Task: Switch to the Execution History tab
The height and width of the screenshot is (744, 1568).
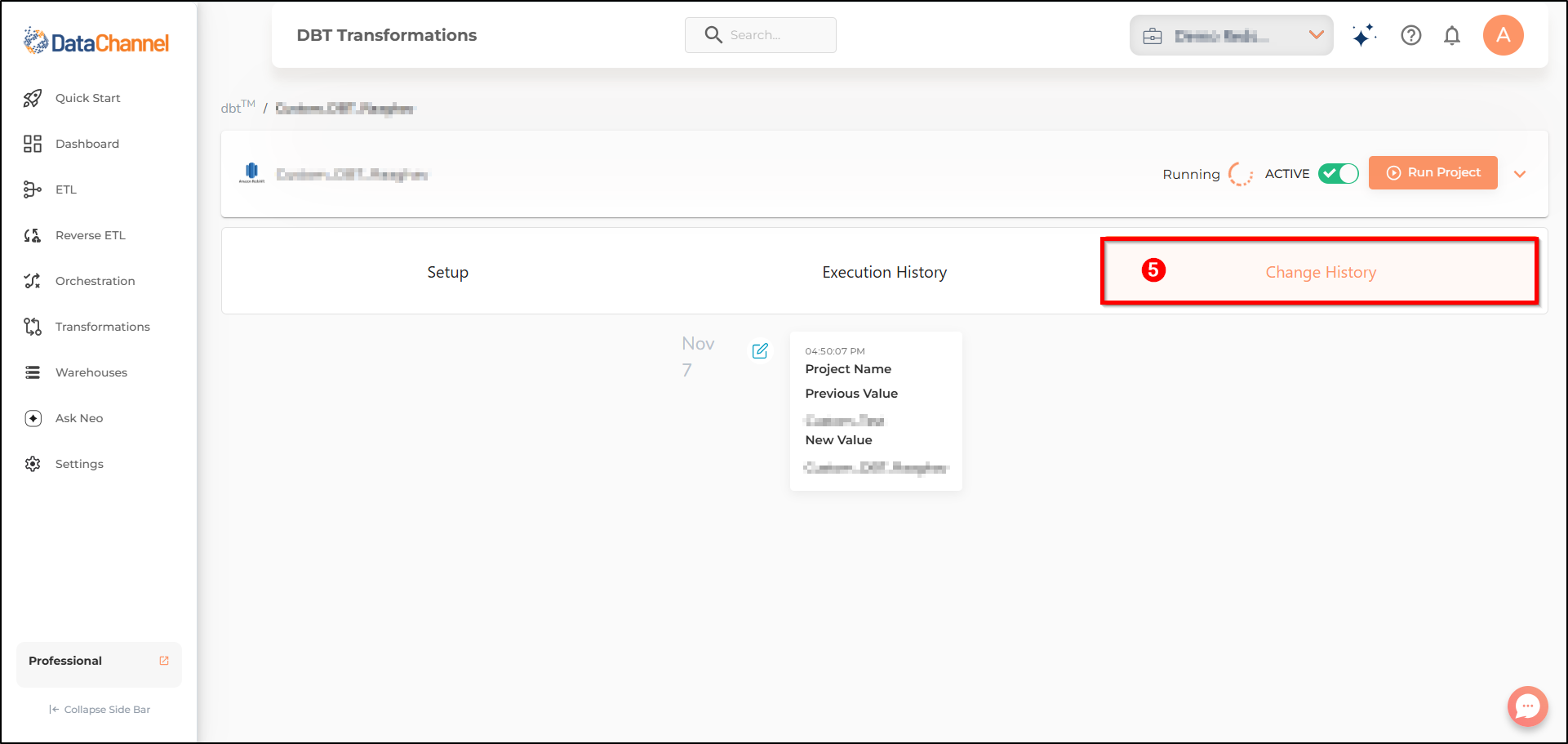Action: point(885,272)
